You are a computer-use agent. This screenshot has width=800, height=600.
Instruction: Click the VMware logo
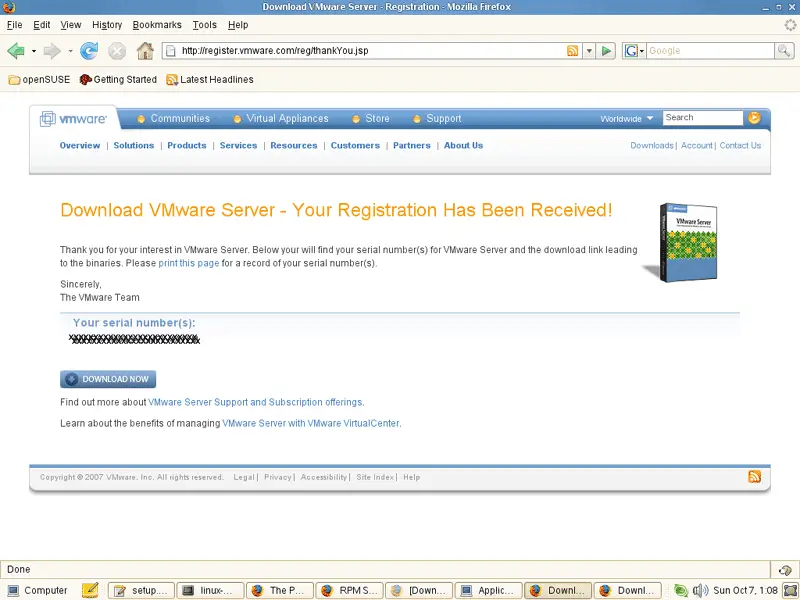coord(73,119)
